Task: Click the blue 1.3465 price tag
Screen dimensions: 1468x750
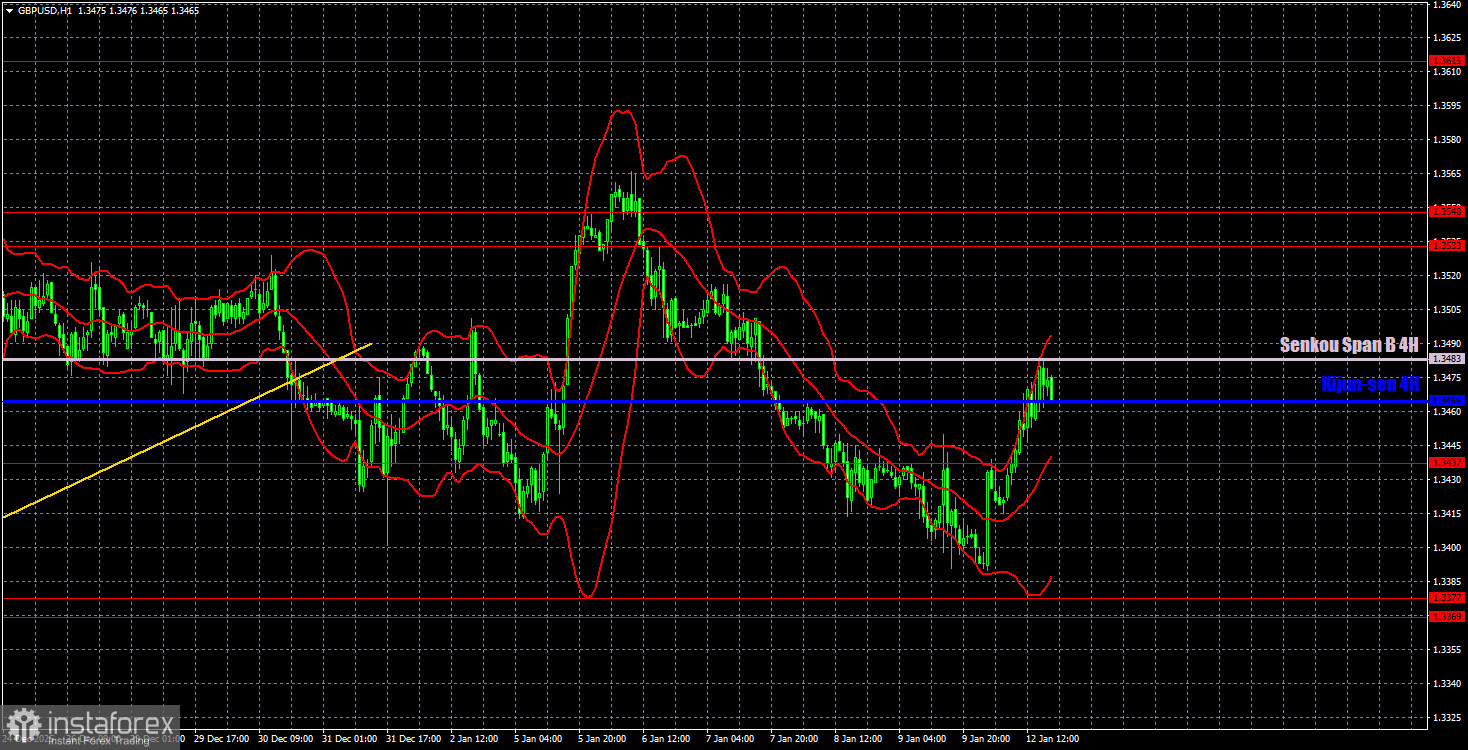Action: point(1446,402)
